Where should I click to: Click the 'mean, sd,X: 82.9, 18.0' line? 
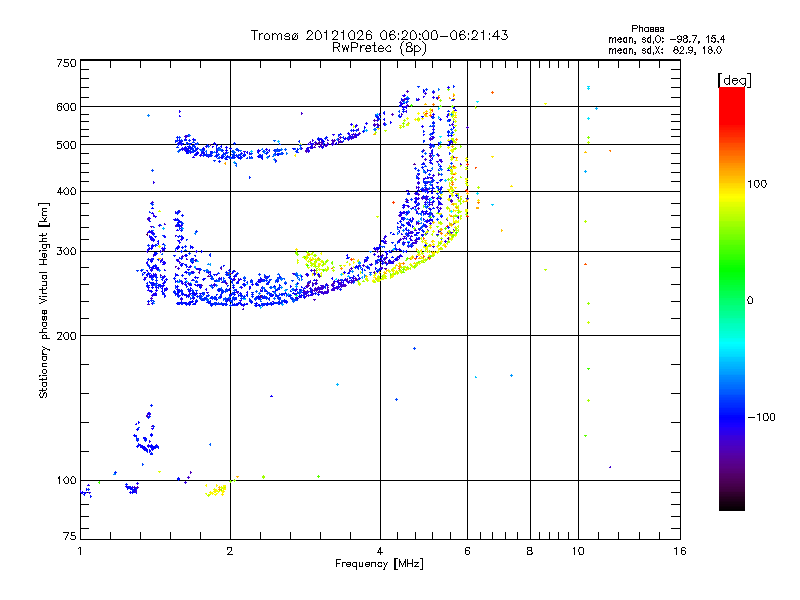[x=665, y=50]
